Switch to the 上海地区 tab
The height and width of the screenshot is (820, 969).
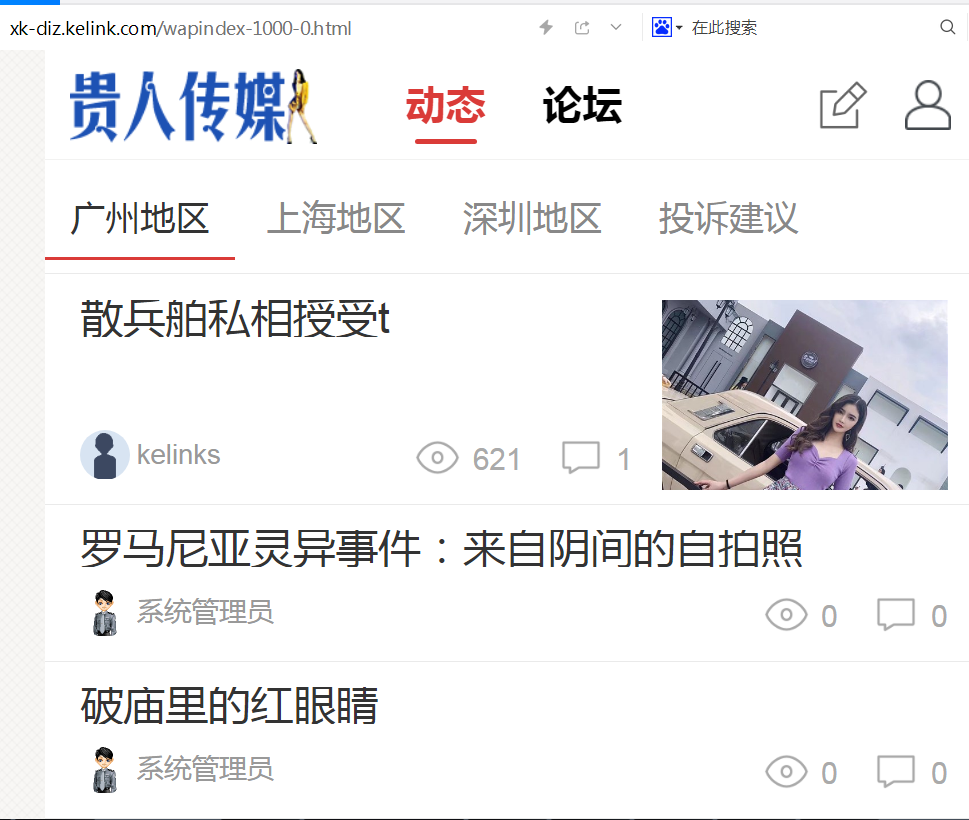[336, 218]
